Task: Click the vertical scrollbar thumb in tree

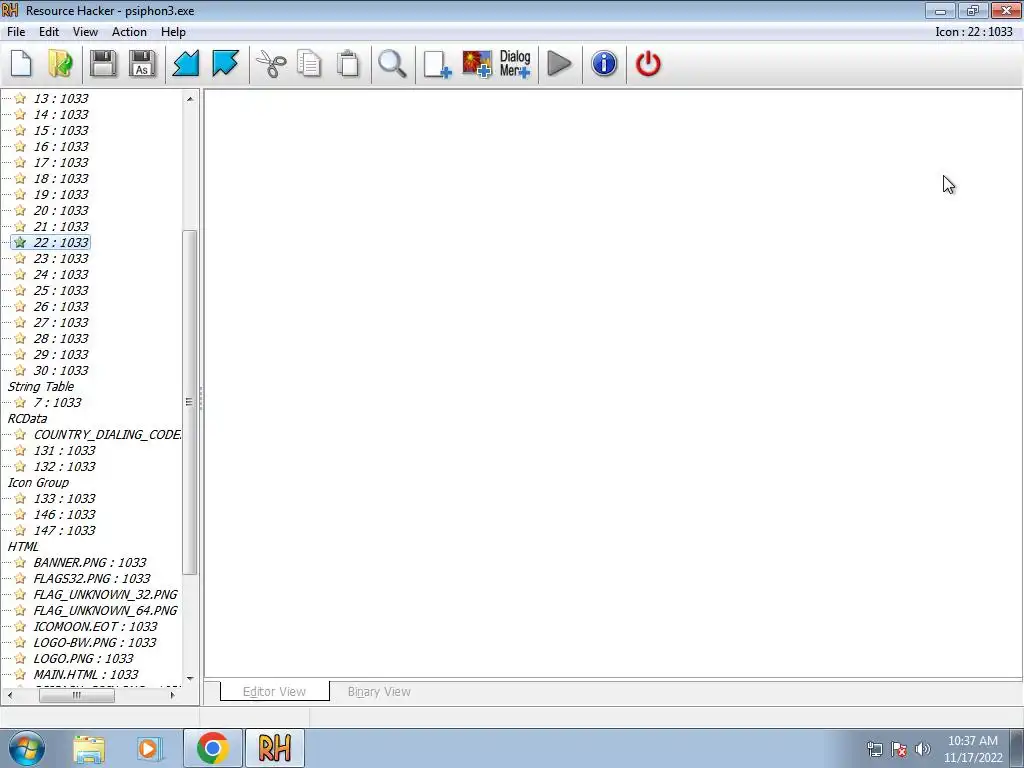Action: point(190,402)
